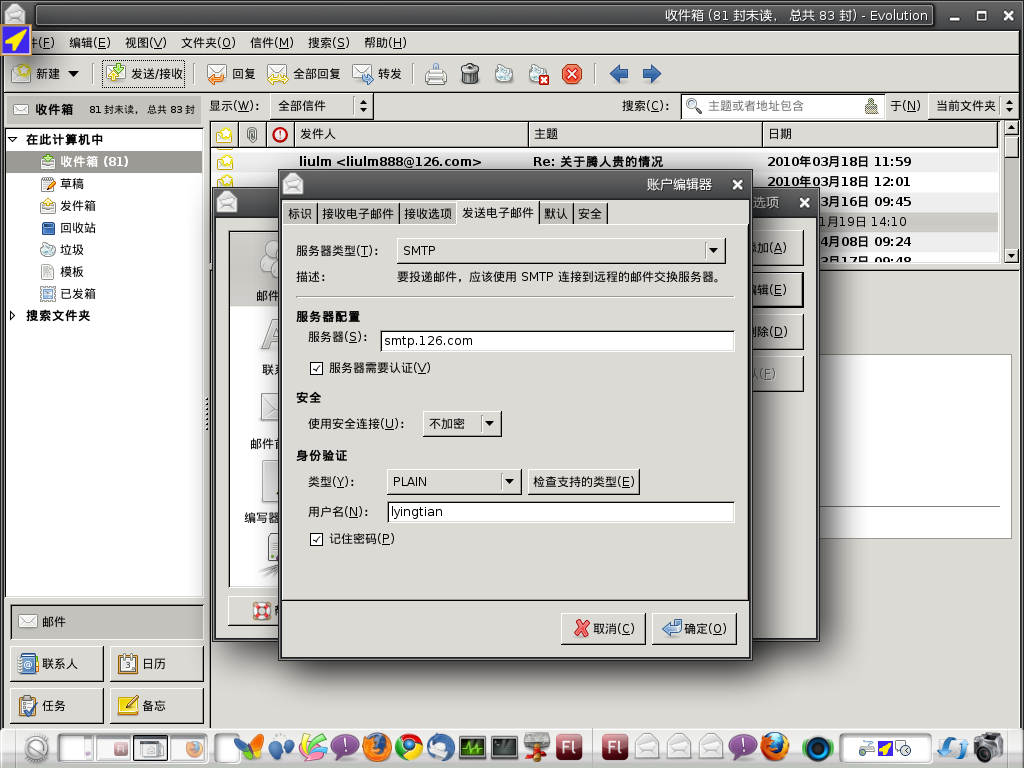Switch to the 安全 tab
Image resolution: width=1024 pixels, height=768 pixels.
point(590,214)
